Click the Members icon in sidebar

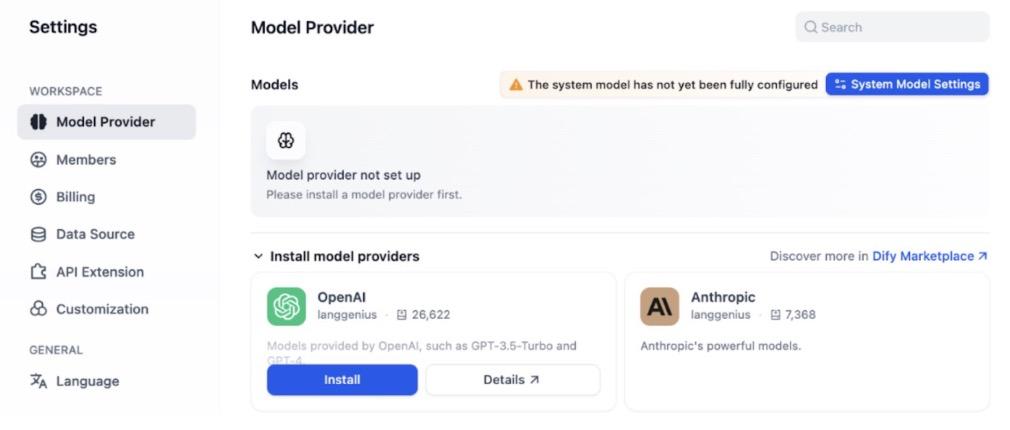point(39,160)
